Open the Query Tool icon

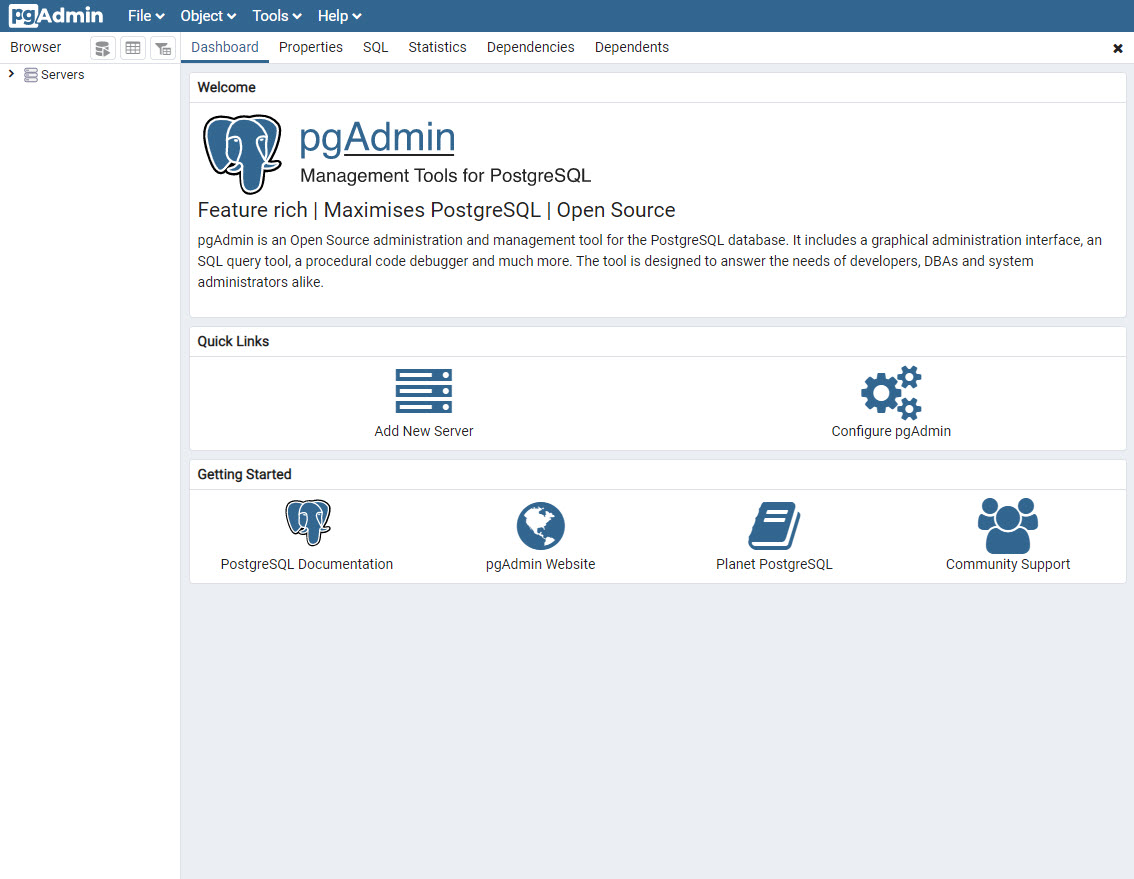[x=103, y=47]
